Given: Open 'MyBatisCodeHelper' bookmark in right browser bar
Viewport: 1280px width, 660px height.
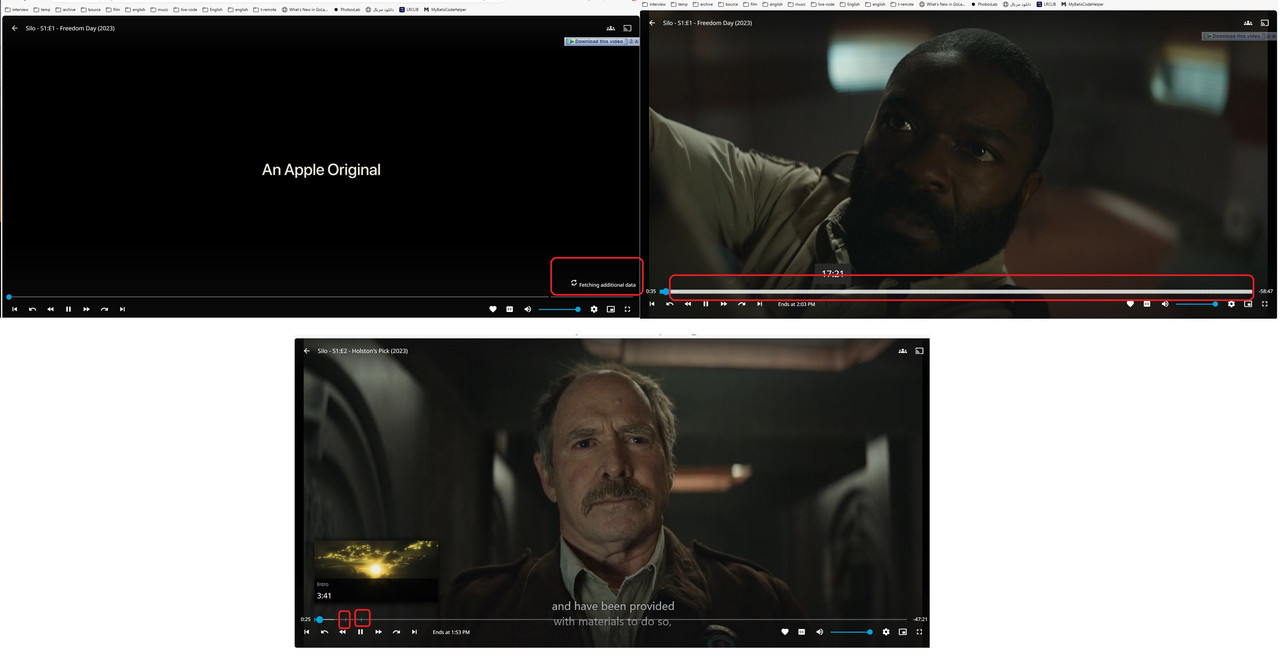Looking at the screenshot, I should pos(1083,4).
